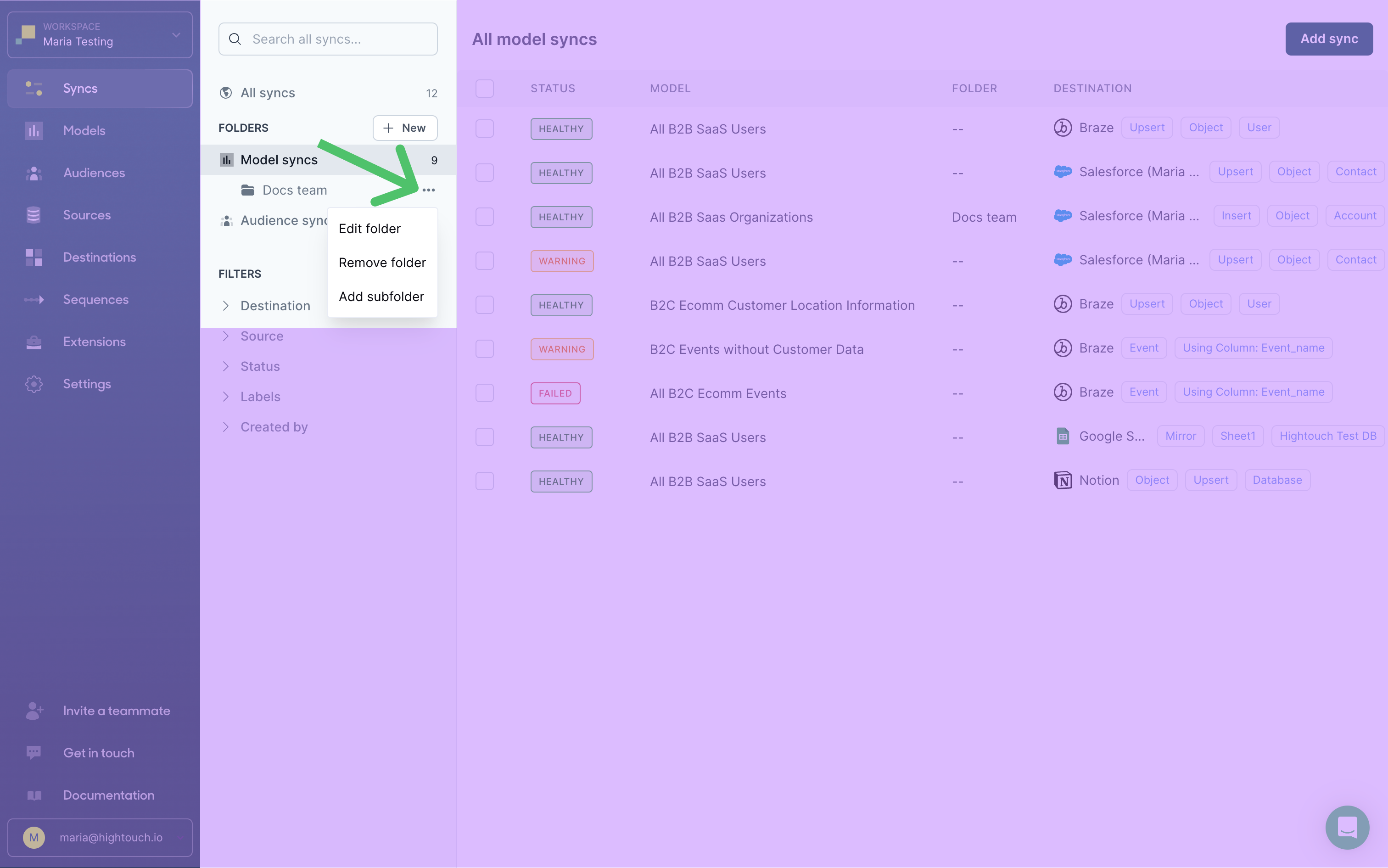The image size is (1388, 868).
Task: Choose Add subfolder from the menu
Action: 382,296
